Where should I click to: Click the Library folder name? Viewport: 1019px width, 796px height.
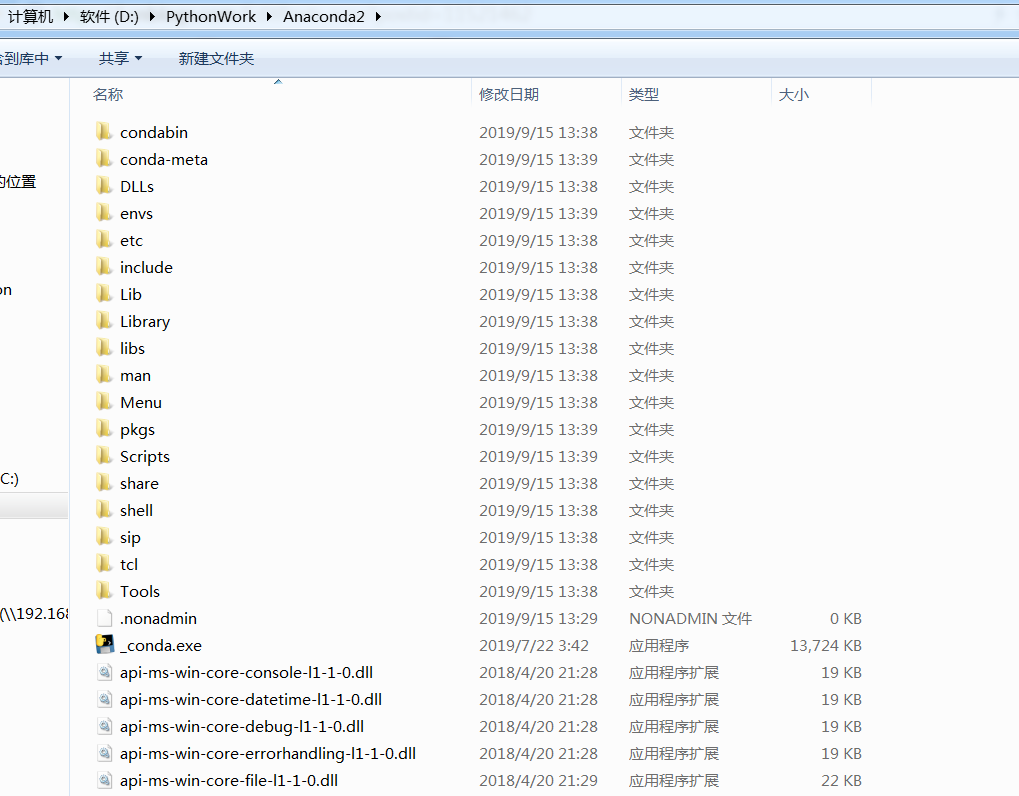point(145,321)
